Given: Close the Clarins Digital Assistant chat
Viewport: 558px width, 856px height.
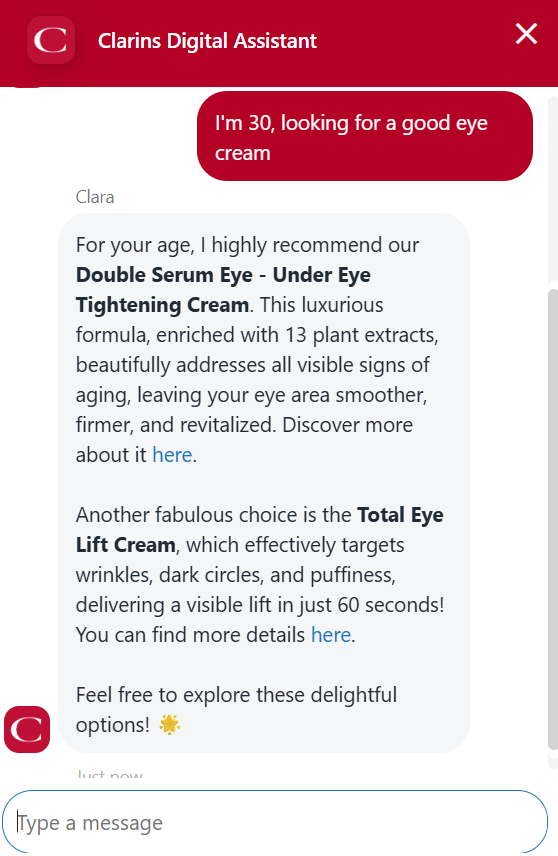Looking at the screenshot, I should [526, 34].
